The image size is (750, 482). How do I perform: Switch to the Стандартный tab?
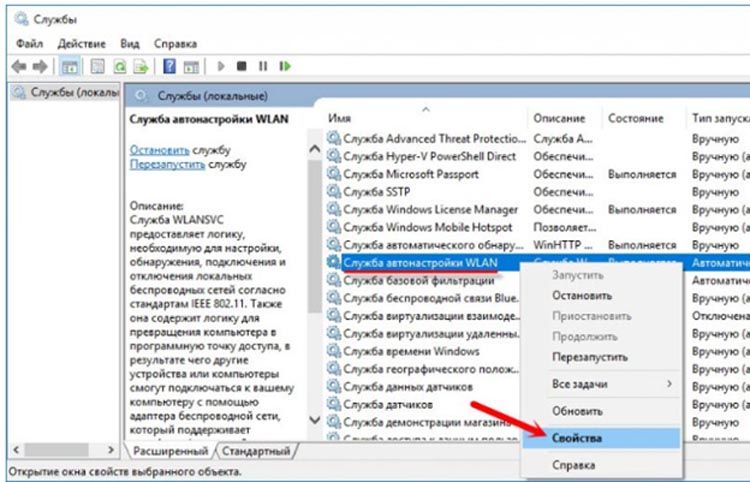(x=256, y=451)
